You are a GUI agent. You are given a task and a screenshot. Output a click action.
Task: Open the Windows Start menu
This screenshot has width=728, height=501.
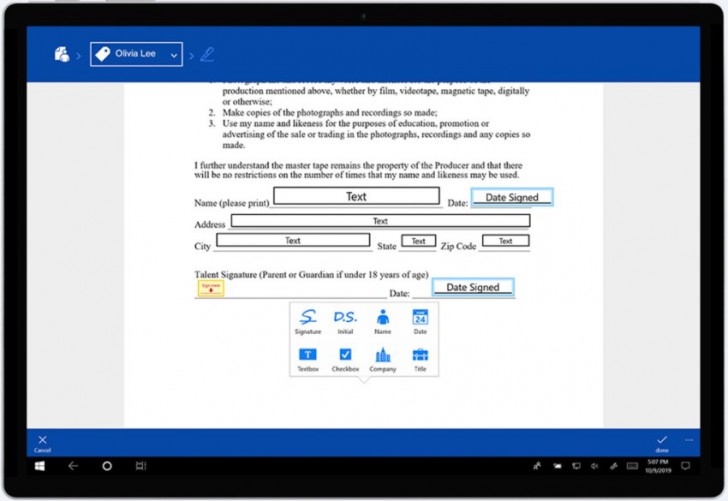(x=40, y=466)
